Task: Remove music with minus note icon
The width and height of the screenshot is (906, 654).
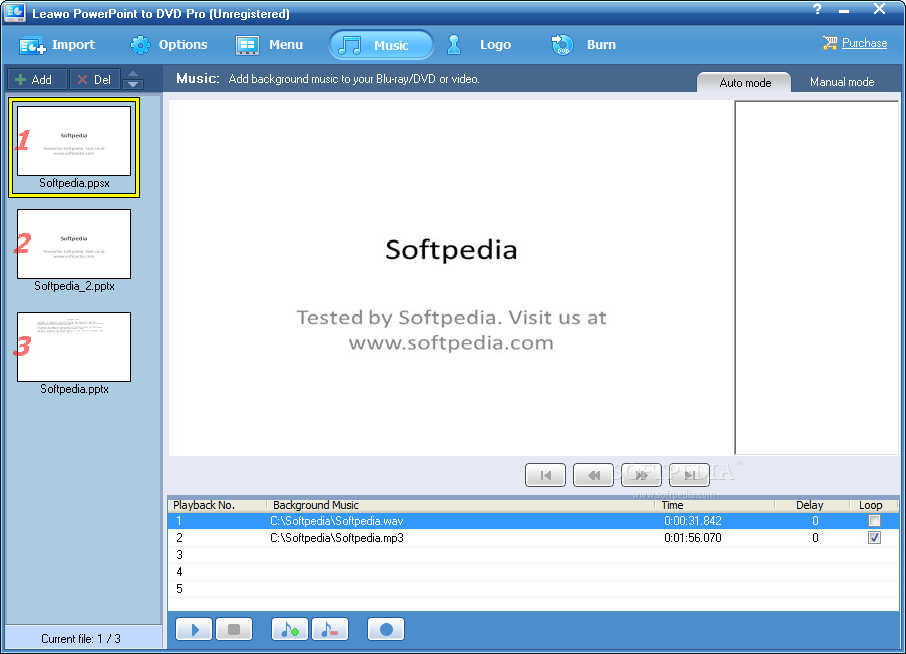Action: (x=330, y=629)
